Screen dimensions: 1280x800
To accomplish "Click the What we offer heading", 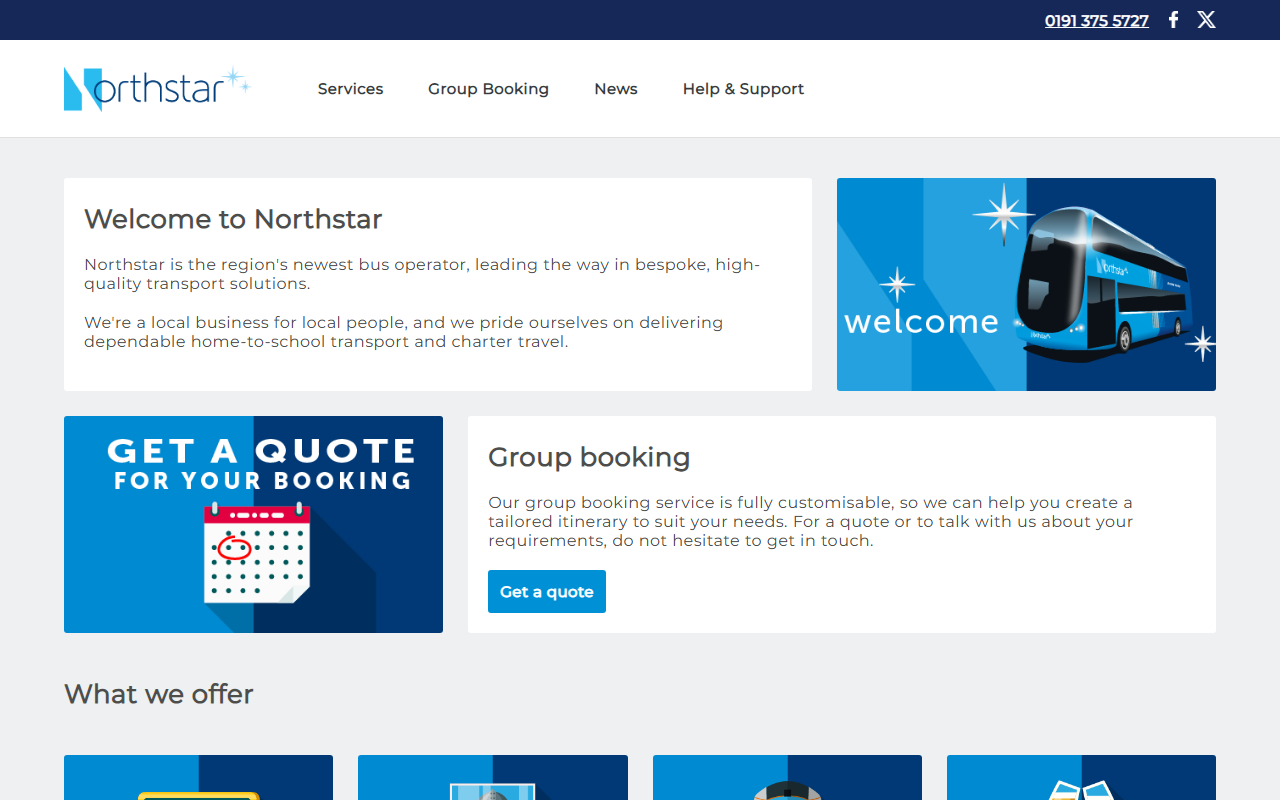I will (159, 694).
